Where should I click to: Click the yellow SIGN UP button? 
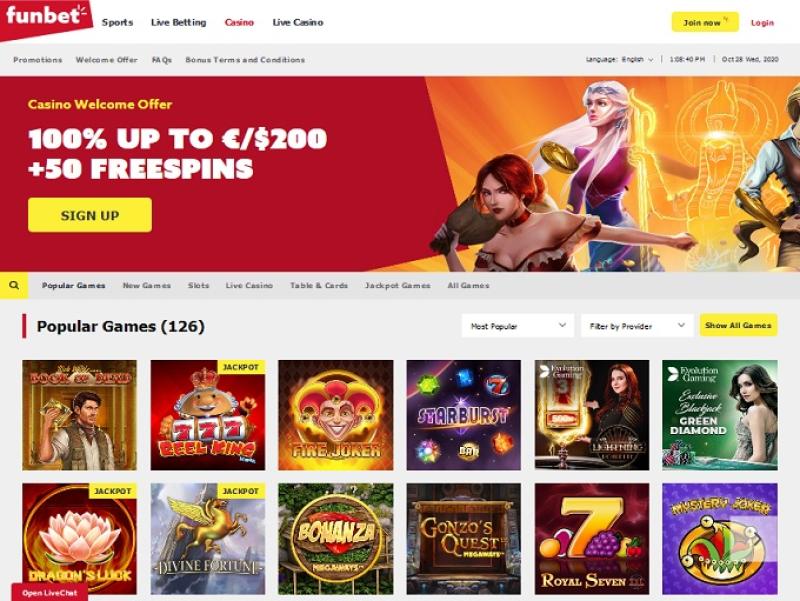[90, 215]
